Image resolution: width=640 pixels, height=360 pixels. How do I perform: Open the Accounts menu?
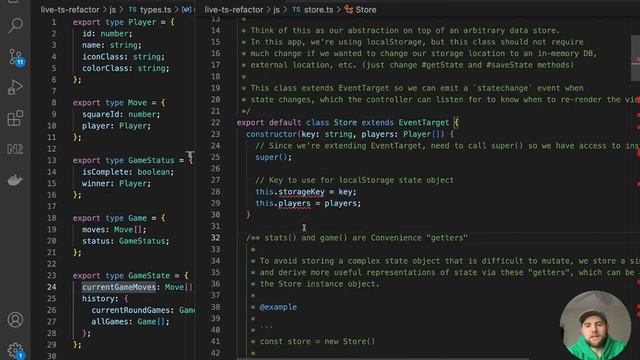[x=15, y=320]
